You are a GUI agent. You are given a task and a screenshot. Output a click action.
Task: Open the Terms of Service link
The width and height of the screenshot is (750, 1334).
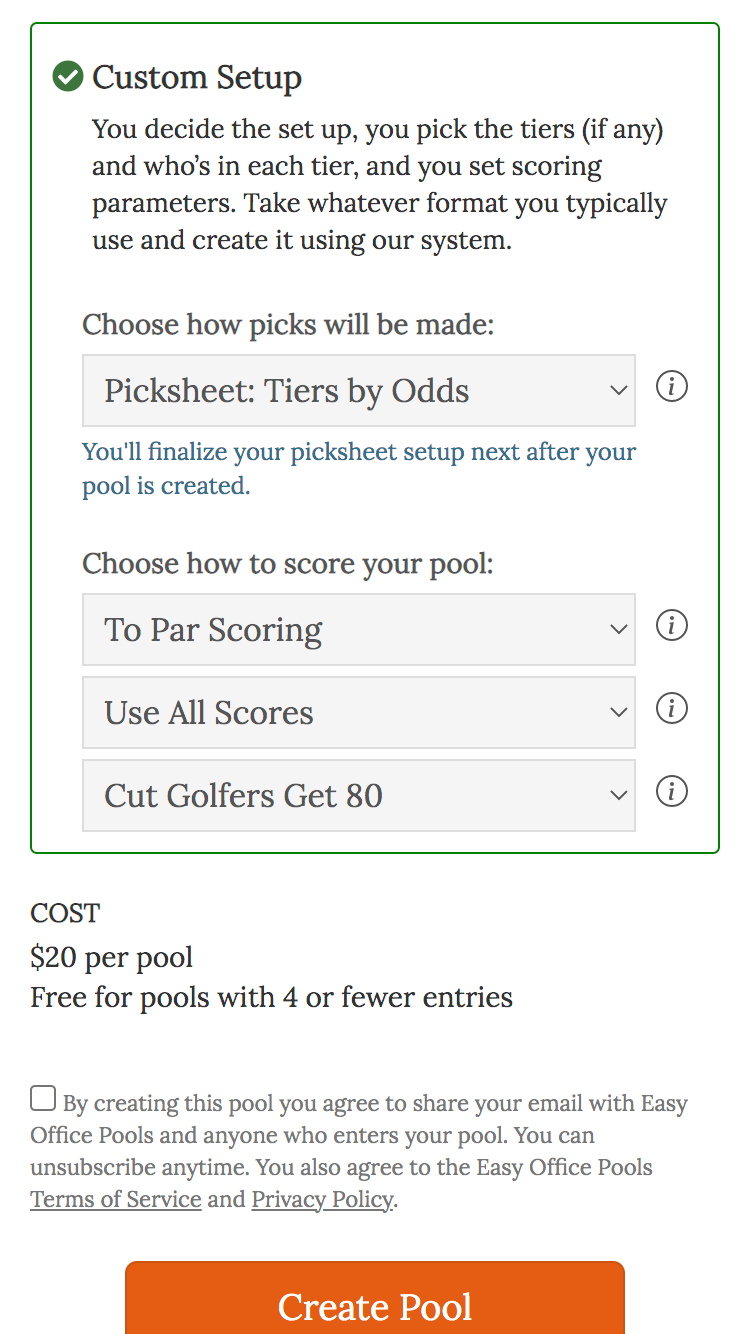tap(115, 1199)
